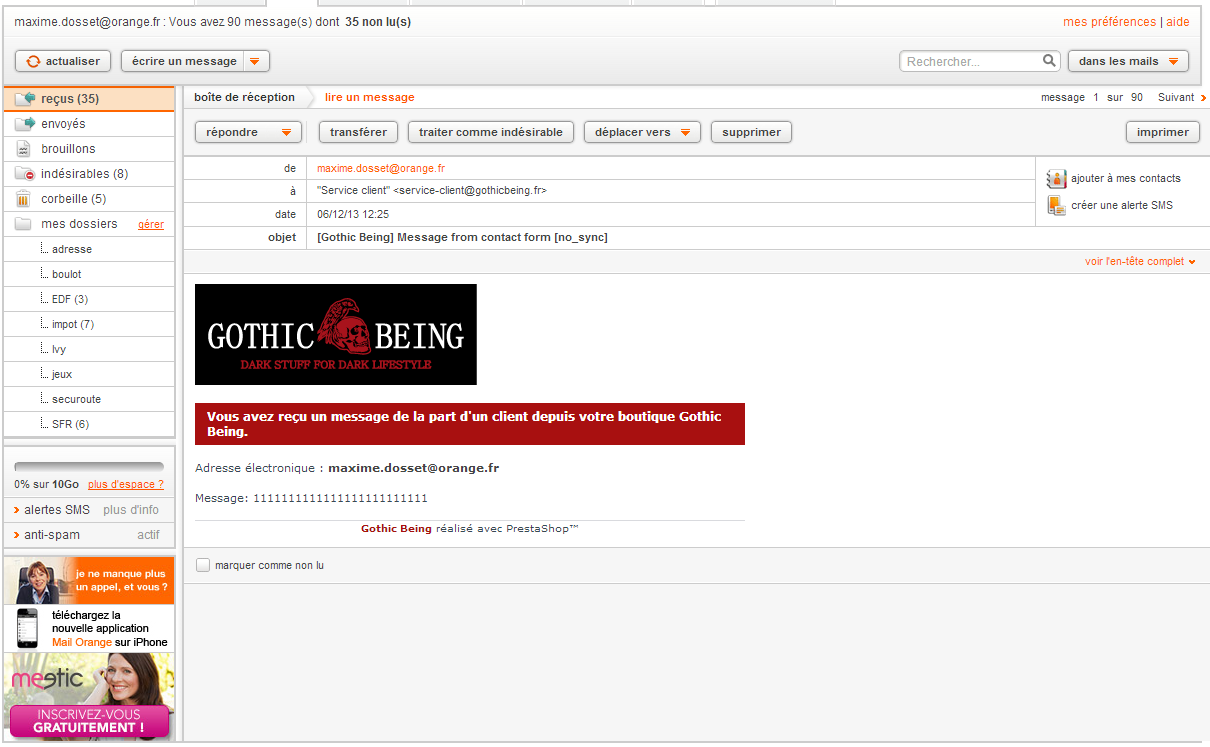
Task: Select the lire un message breadcrumb
Action: [369, 97]
